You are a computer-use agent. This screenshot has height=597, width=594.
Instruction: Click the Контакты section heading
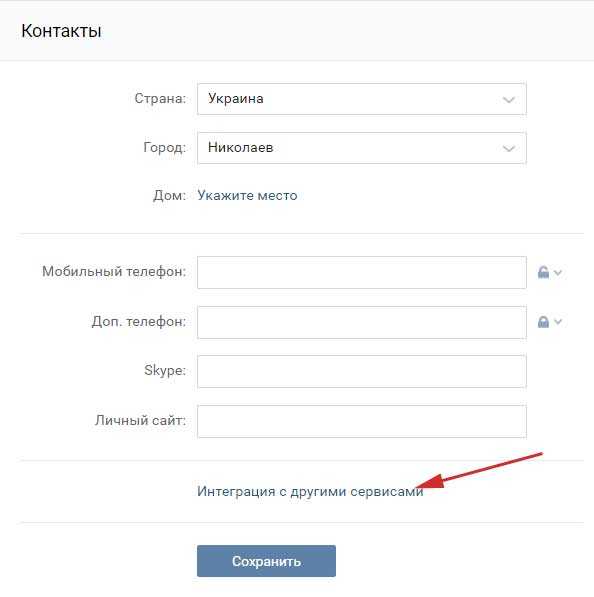point(61,31)
